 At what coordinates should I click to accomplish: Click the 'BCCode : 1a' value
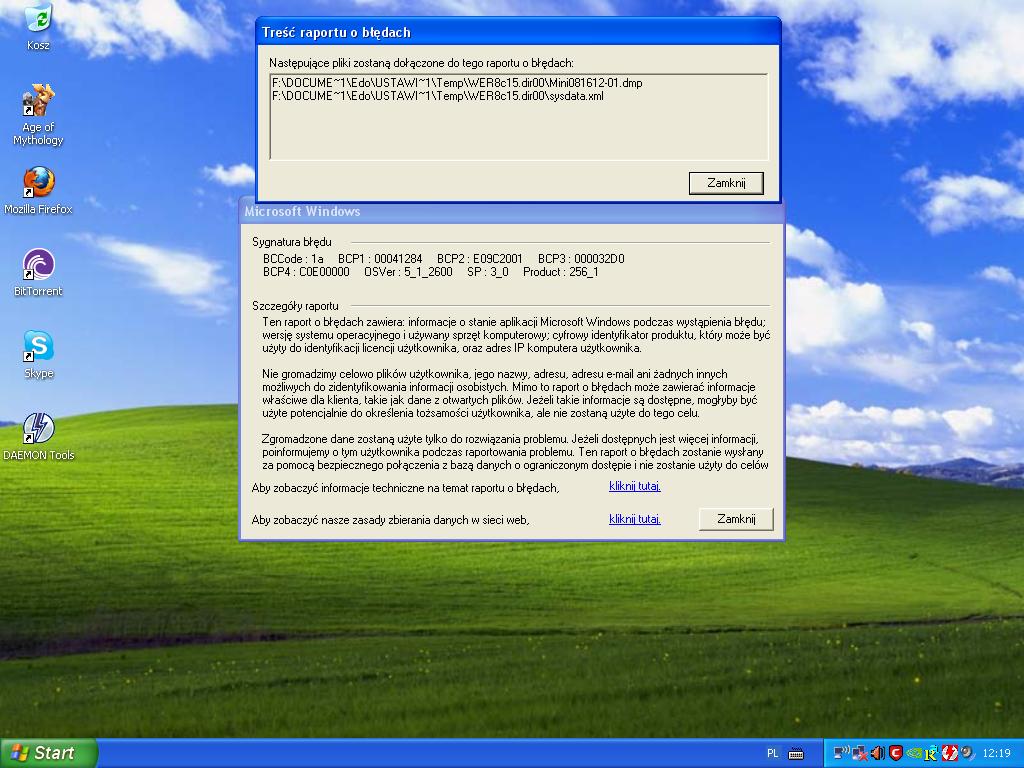pyautogui.click(x=293, y=259)
